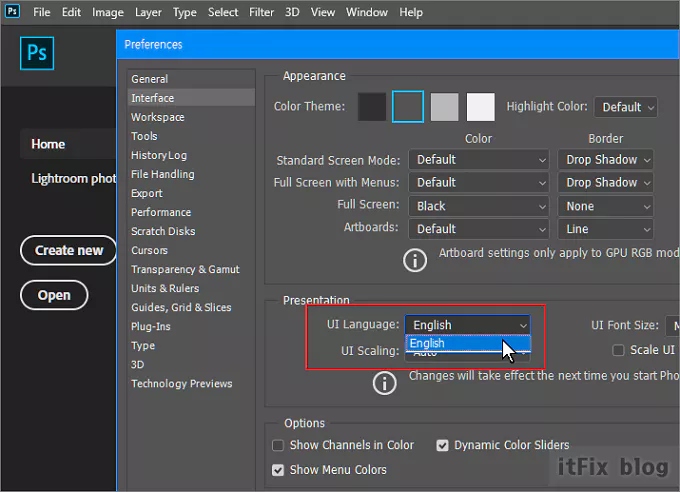680x492 pixels.
Task: Open Full Screen with Menus border dropdown
Action: click(605, 183)
